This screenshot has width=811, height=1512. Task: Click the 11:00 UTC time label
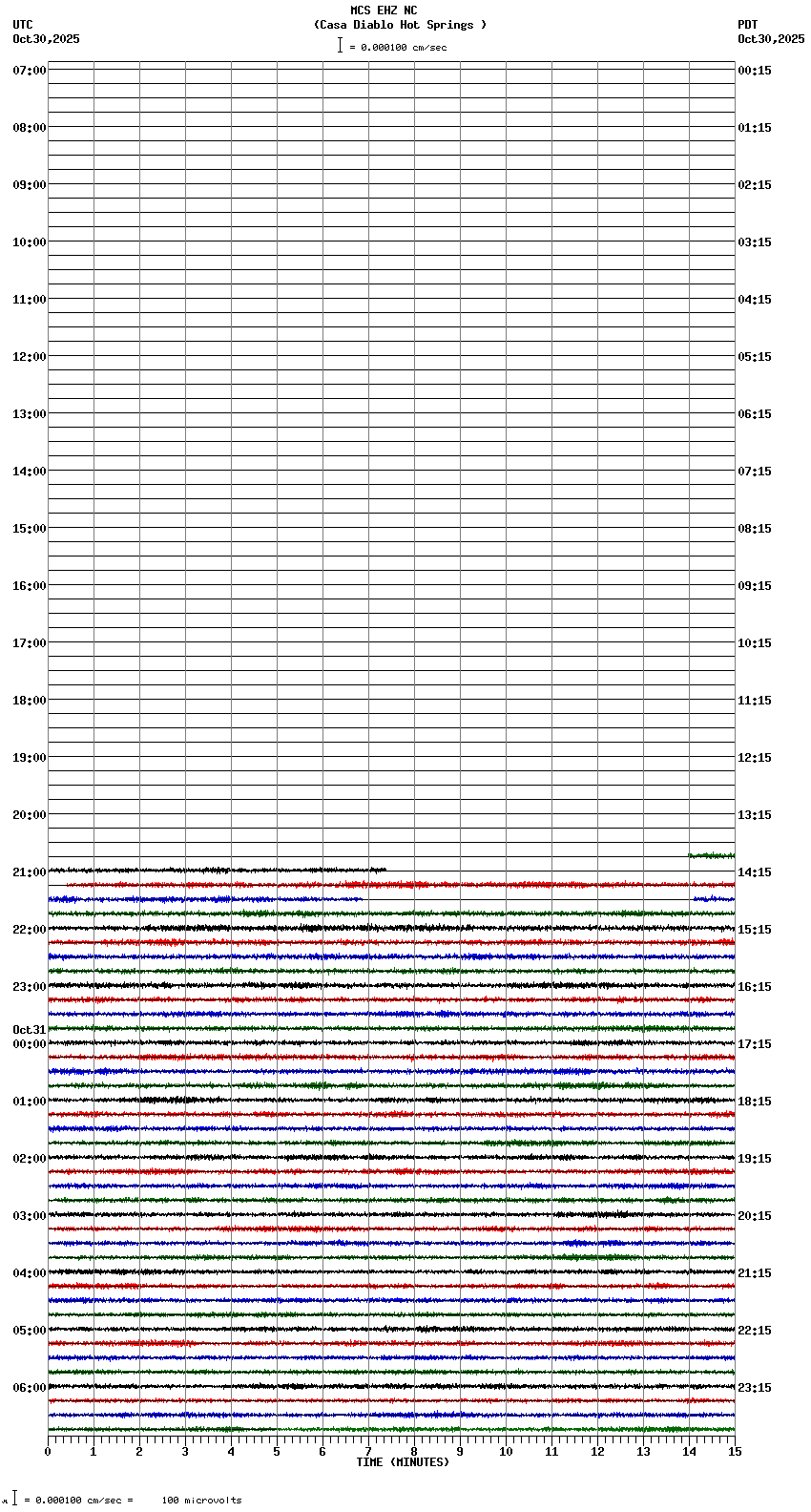(x=30, y=300)
